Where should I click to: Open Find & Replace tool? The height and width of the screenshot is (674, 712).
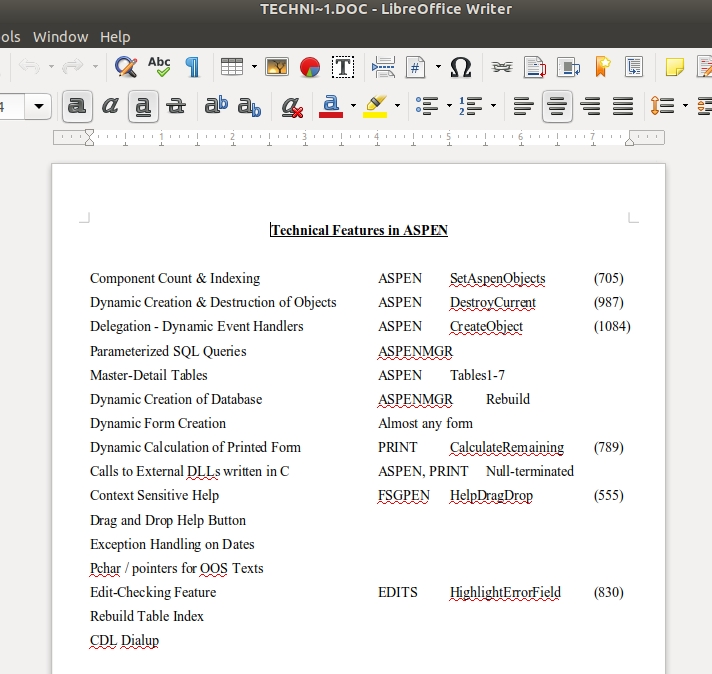point(126,67)
